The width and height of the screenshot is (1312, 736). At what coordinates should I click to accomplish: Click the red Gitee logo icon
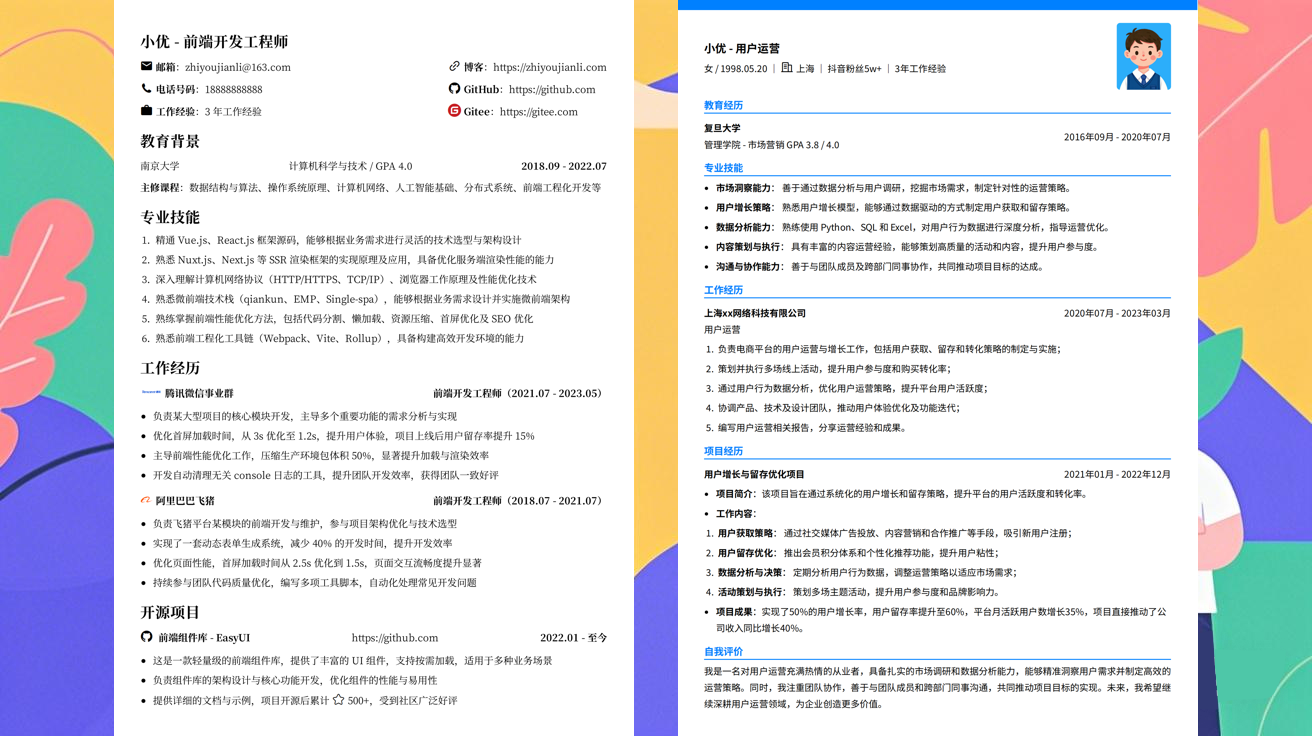[454, 111]
